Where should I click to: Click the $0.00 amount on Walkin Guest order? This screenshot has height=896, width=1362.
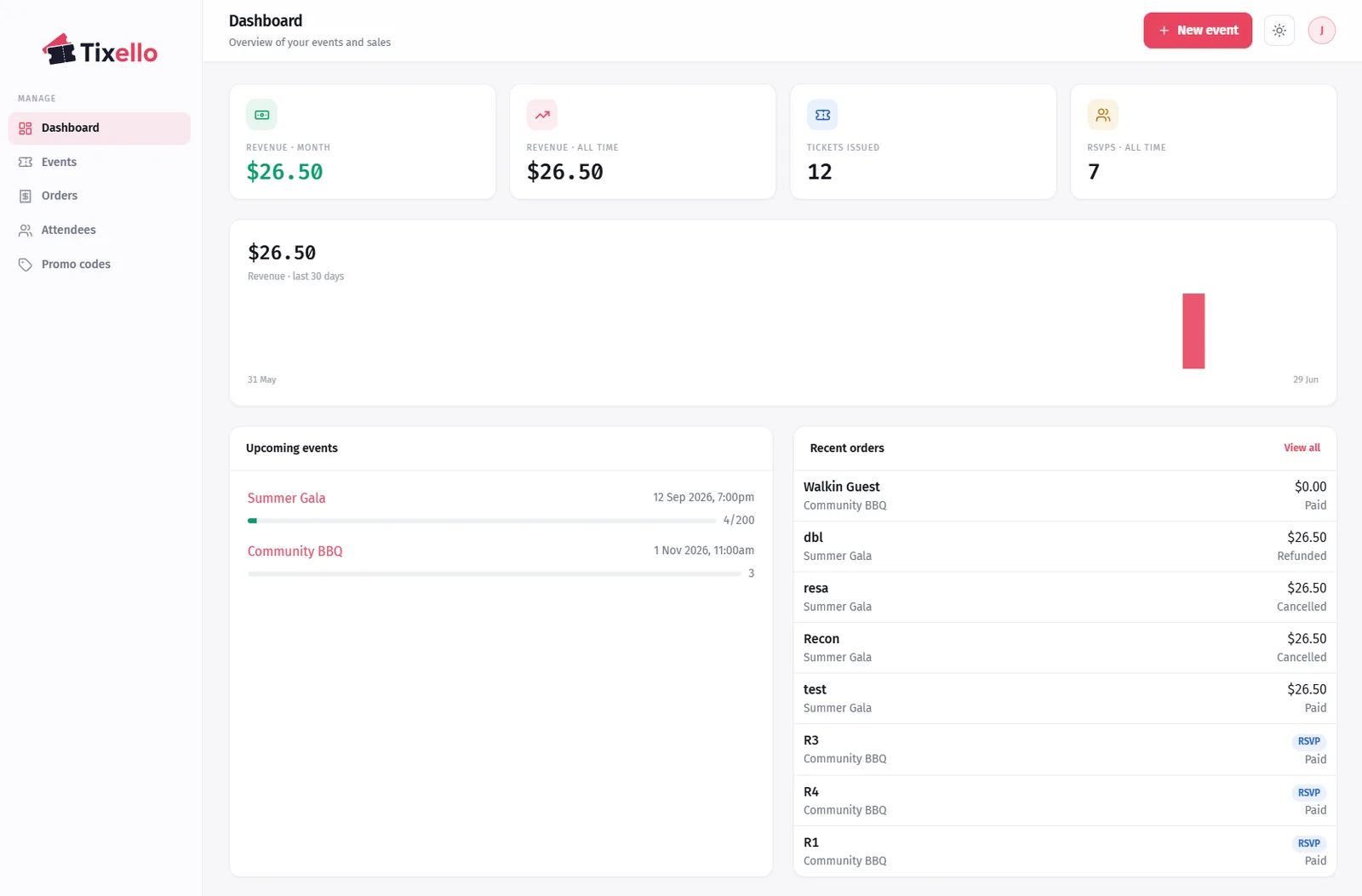[1310, 487]
